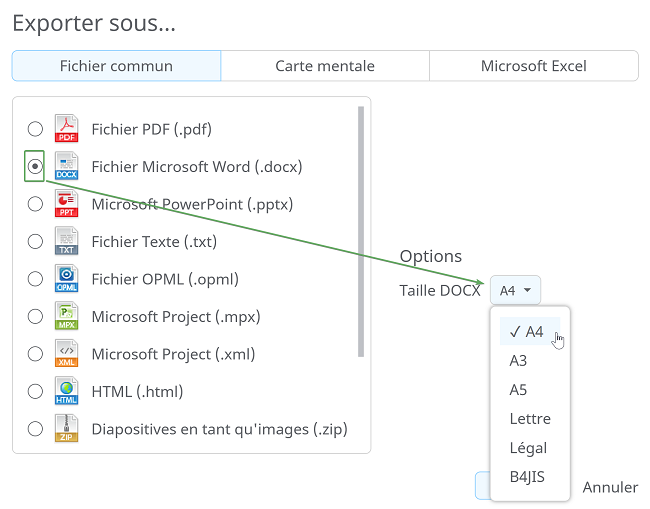Viewport: 650px width, 509px height.
Task: Select B4JIS paper size option
Action: pos(527,477)
